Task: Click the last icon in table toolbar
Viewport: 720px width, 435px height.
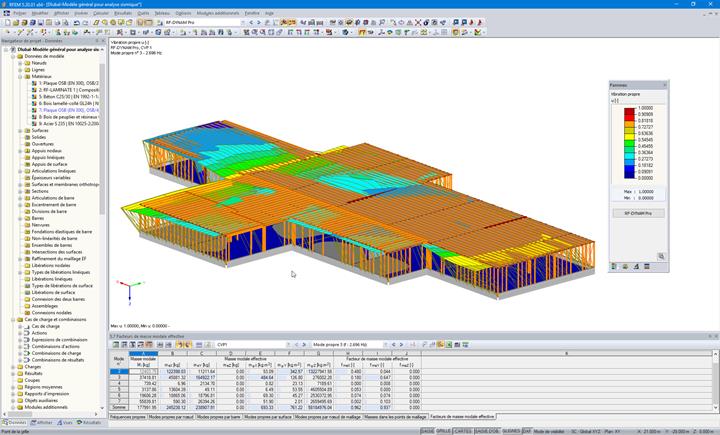Action: [466, 345]
